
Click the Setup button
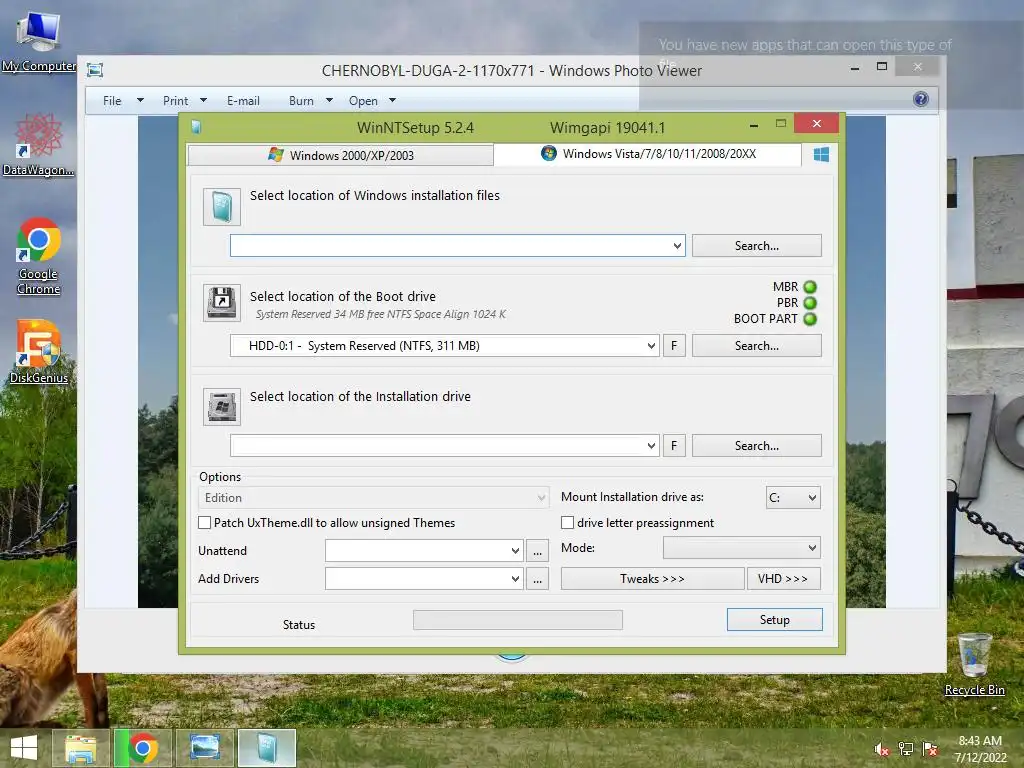775,620
